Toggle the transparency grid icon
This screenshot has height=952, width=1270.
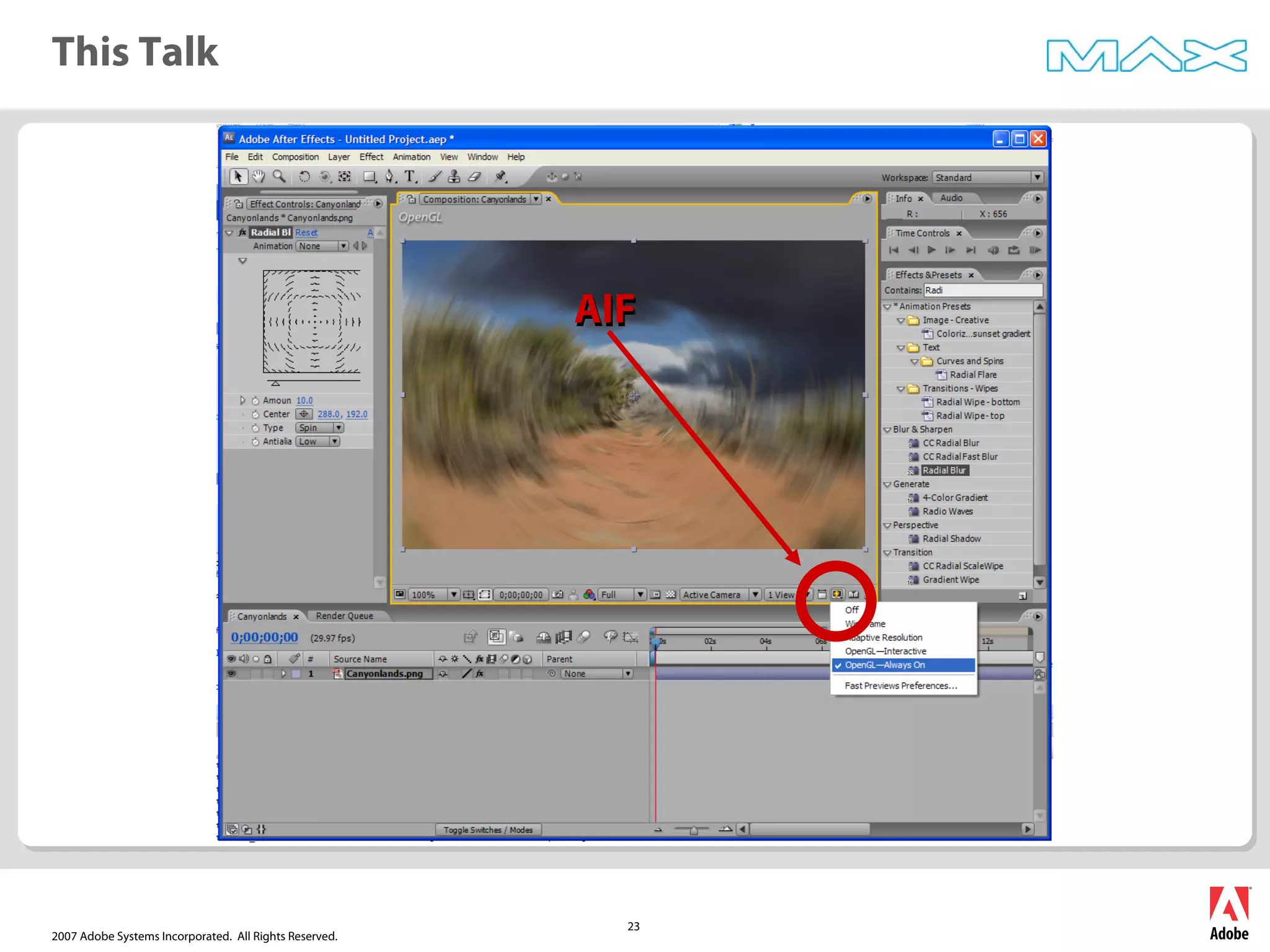670,594
